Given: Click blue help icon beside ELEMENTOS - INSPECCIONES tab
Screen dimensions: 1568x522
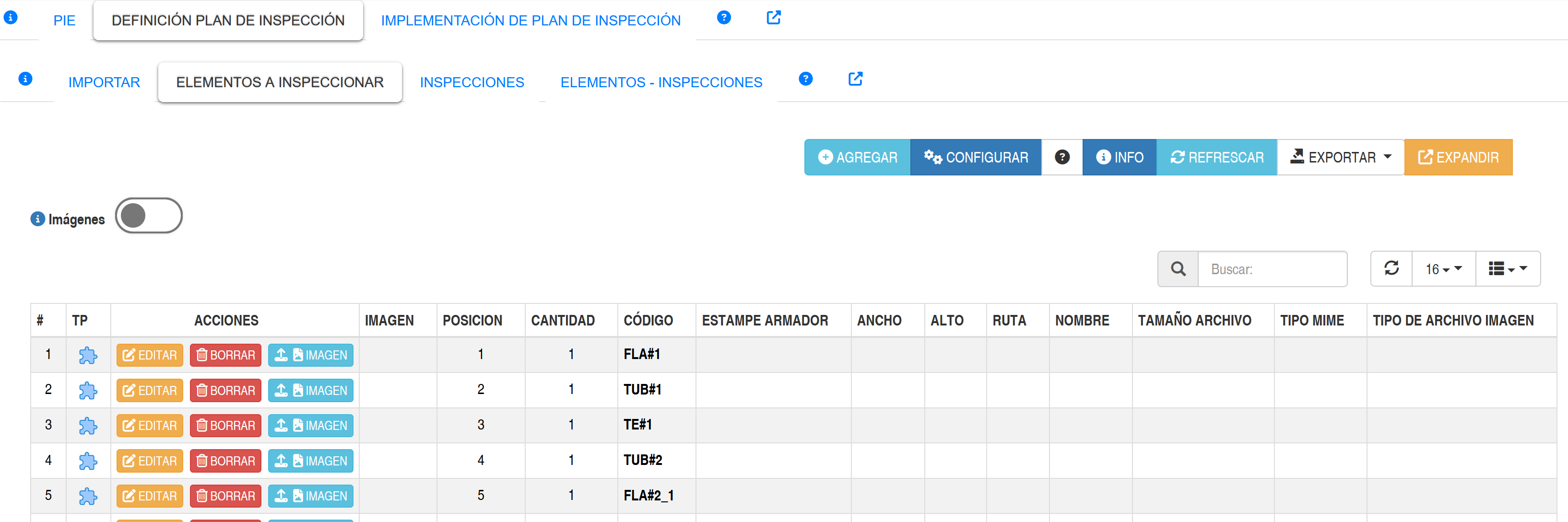Looking at the screenshot, I should click(x=805, y=79).
